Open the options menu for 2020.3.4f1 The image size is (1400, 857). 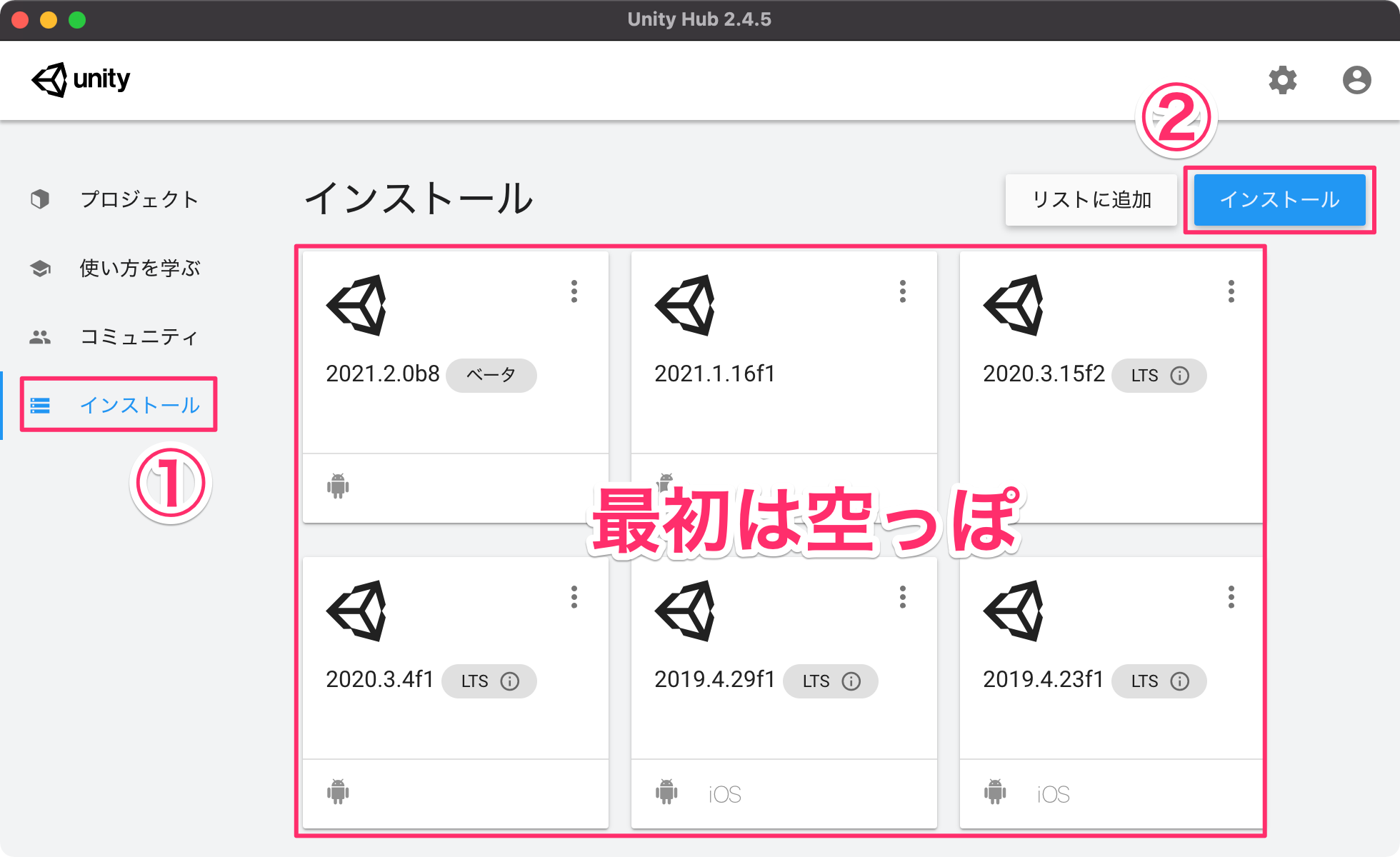point(574,597)
